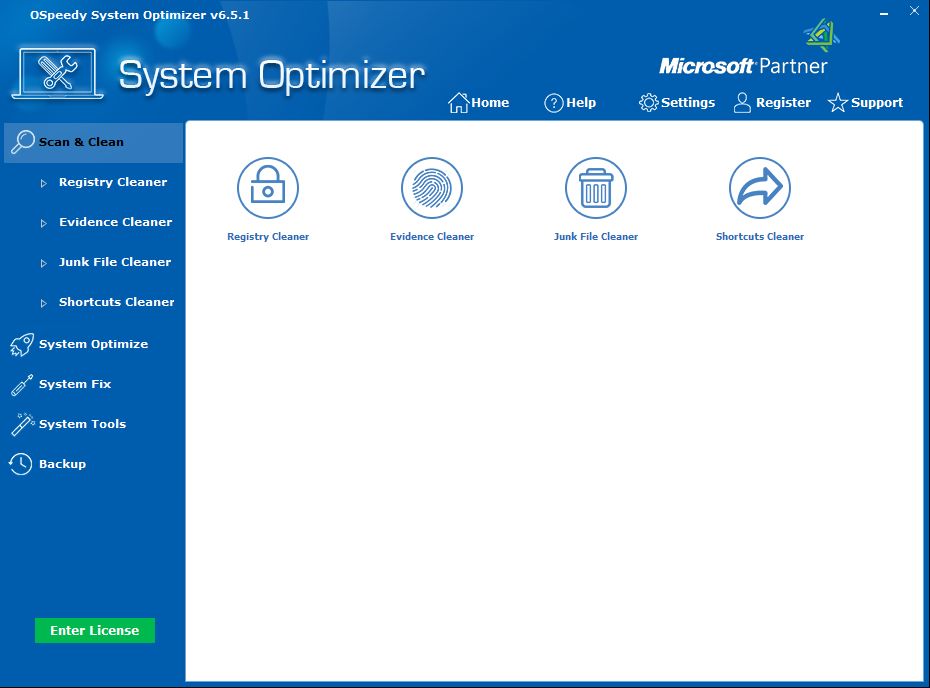Viewport: 930px width, 688px height.
Task: Expand the Junk File Cleaner sidebar arrow
Action: 43,263
